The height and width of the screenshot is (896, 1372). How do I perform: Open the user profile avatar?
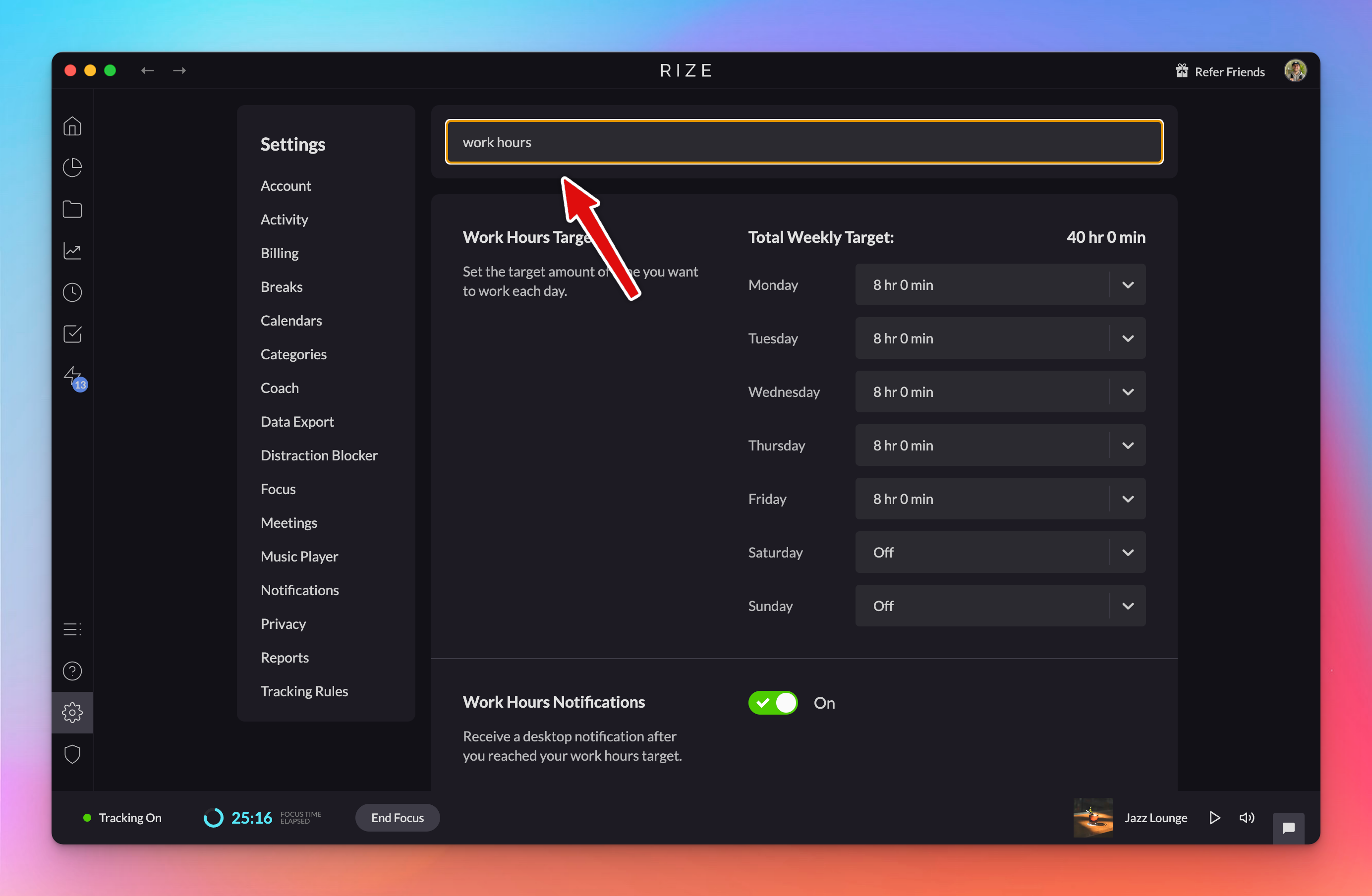1295,70
